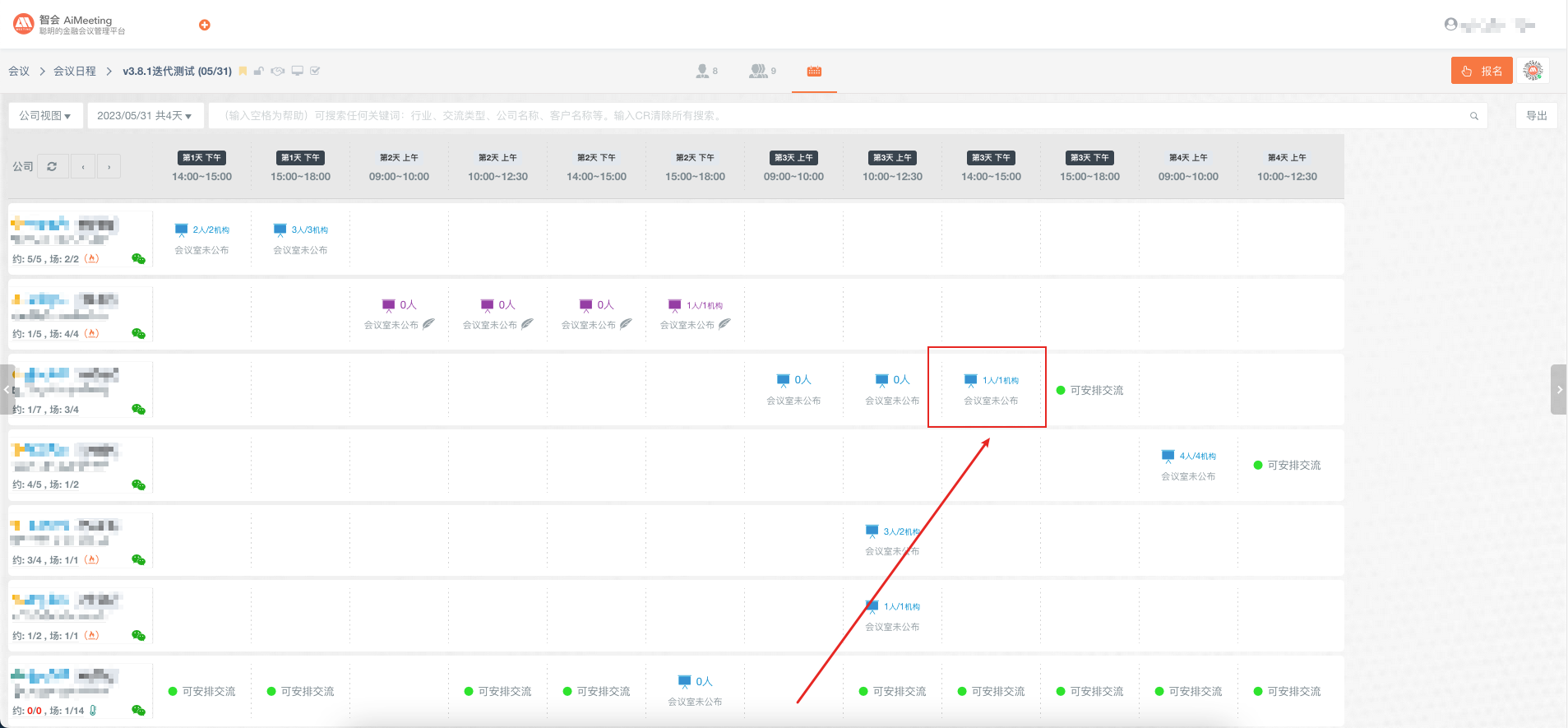Click the bookmark flag icon beside the meeting title

coord(243,72)
